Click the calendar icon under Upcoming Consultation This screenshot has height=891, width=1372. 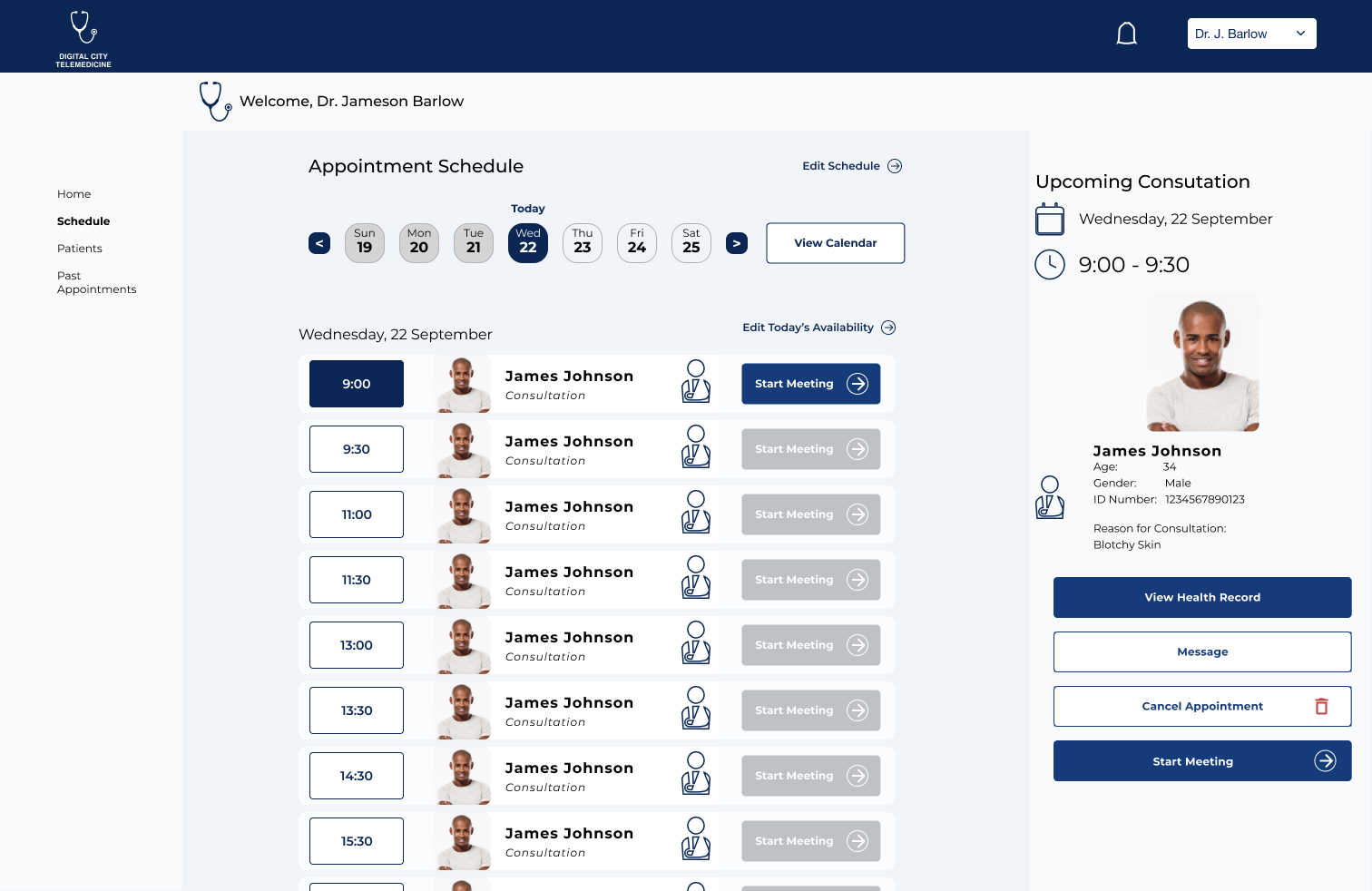[1050, 220]
